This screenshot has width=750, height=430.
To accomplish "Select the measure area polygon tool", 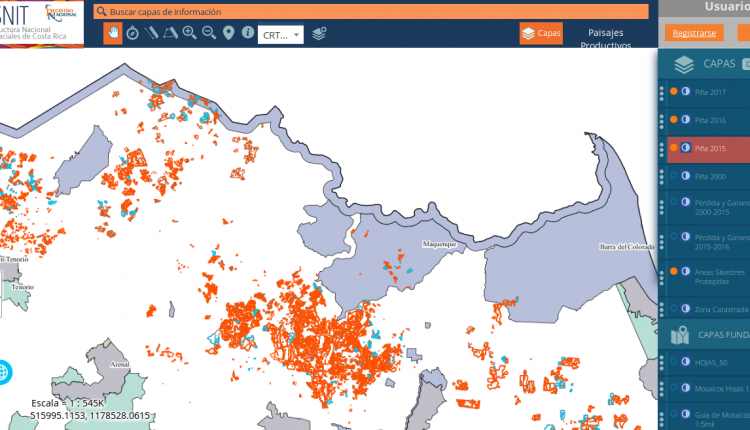I will (x=170, y=33).
